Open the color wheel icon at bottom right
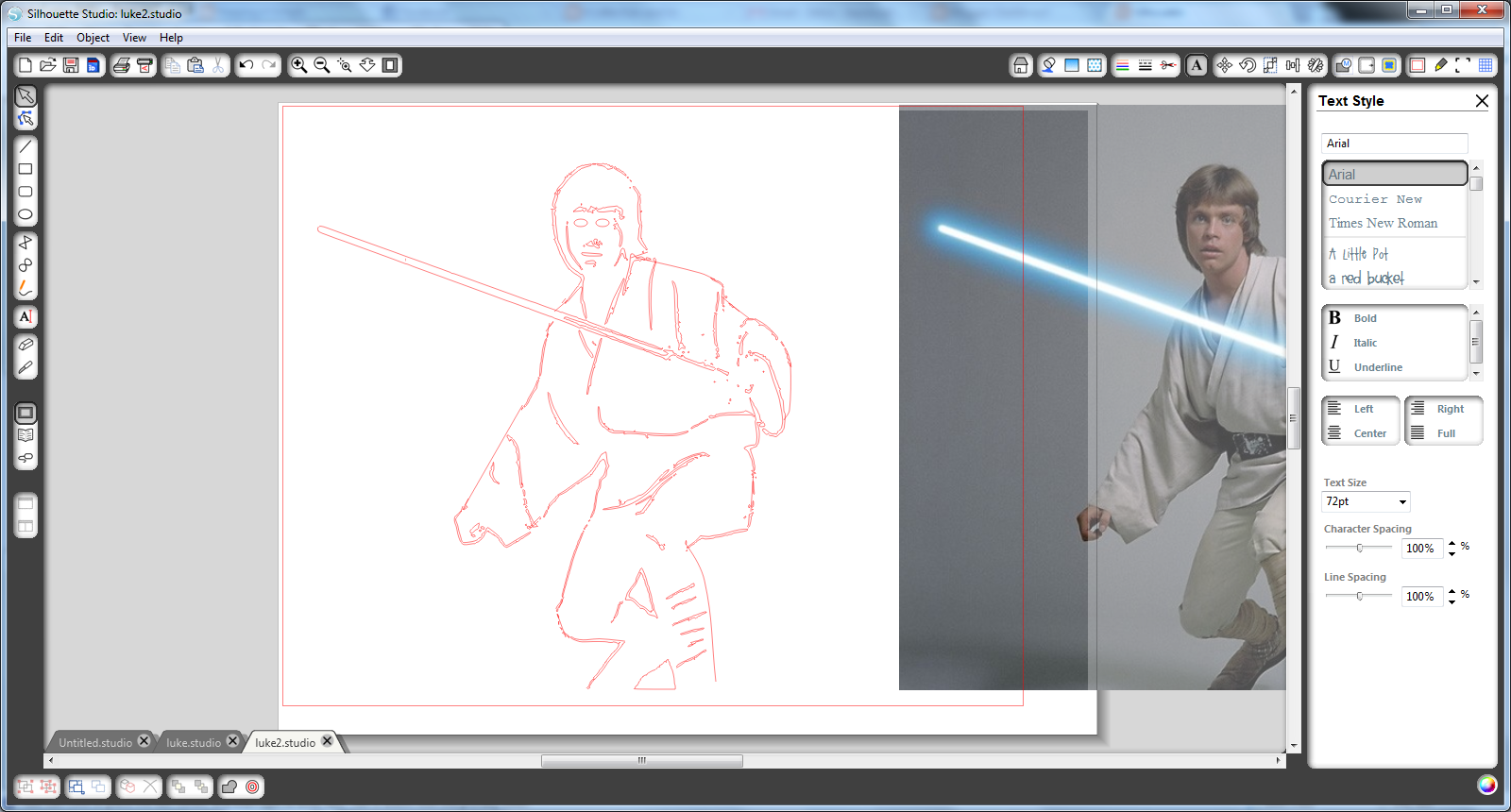1511x812 pixels. [1487, 785]
